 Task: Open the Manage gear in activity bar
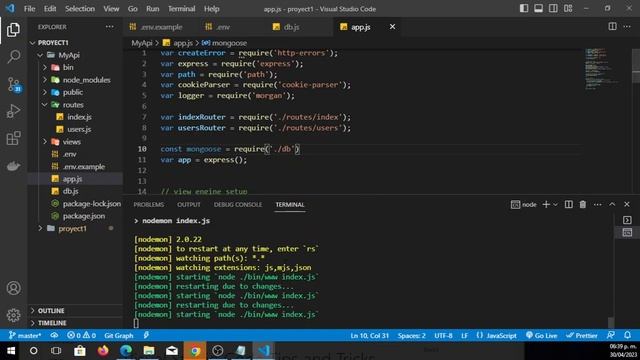pos(13,315)
